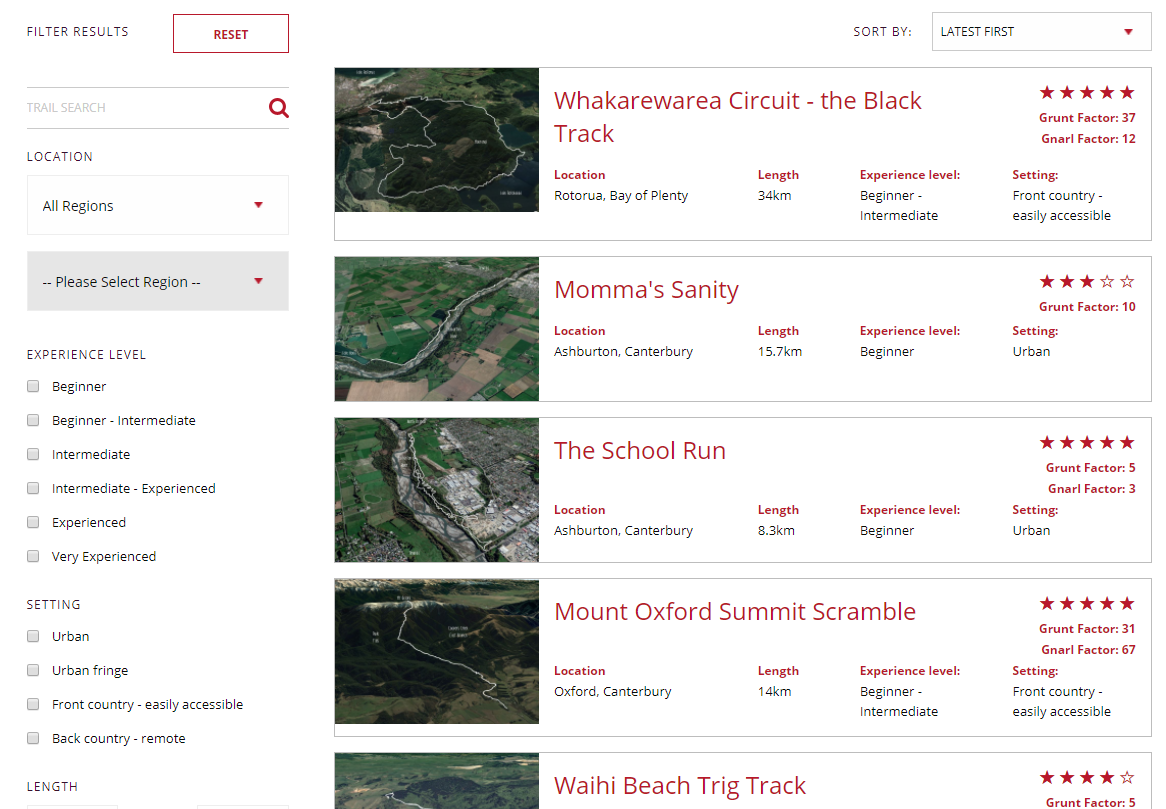
Task: Open the Waihi Beach Trig Track page
Action: pos(680,785)
